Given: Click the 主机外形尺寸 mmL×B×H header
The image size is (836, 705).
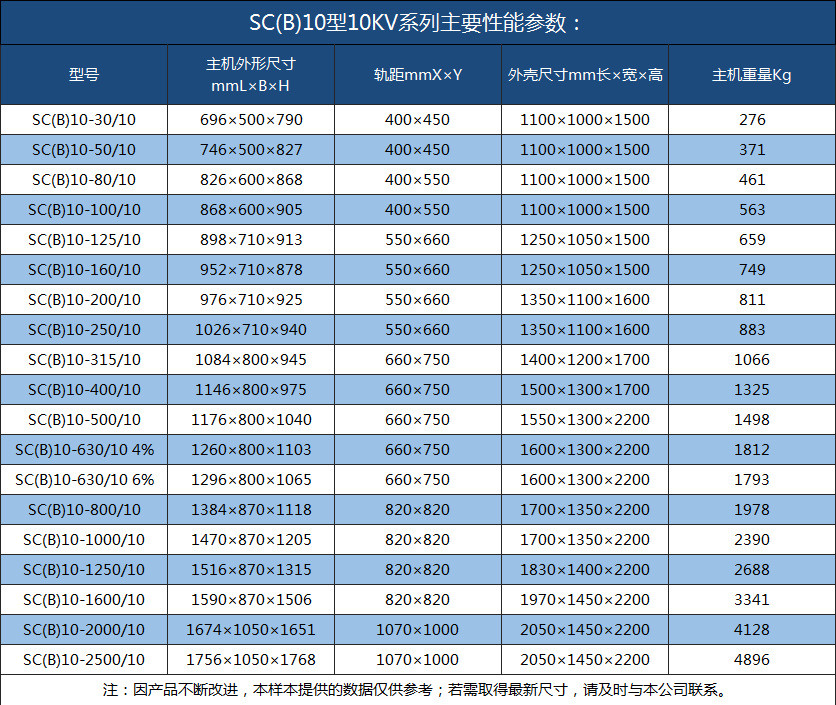Looking at the screenshot, I should tap(250, 75).
